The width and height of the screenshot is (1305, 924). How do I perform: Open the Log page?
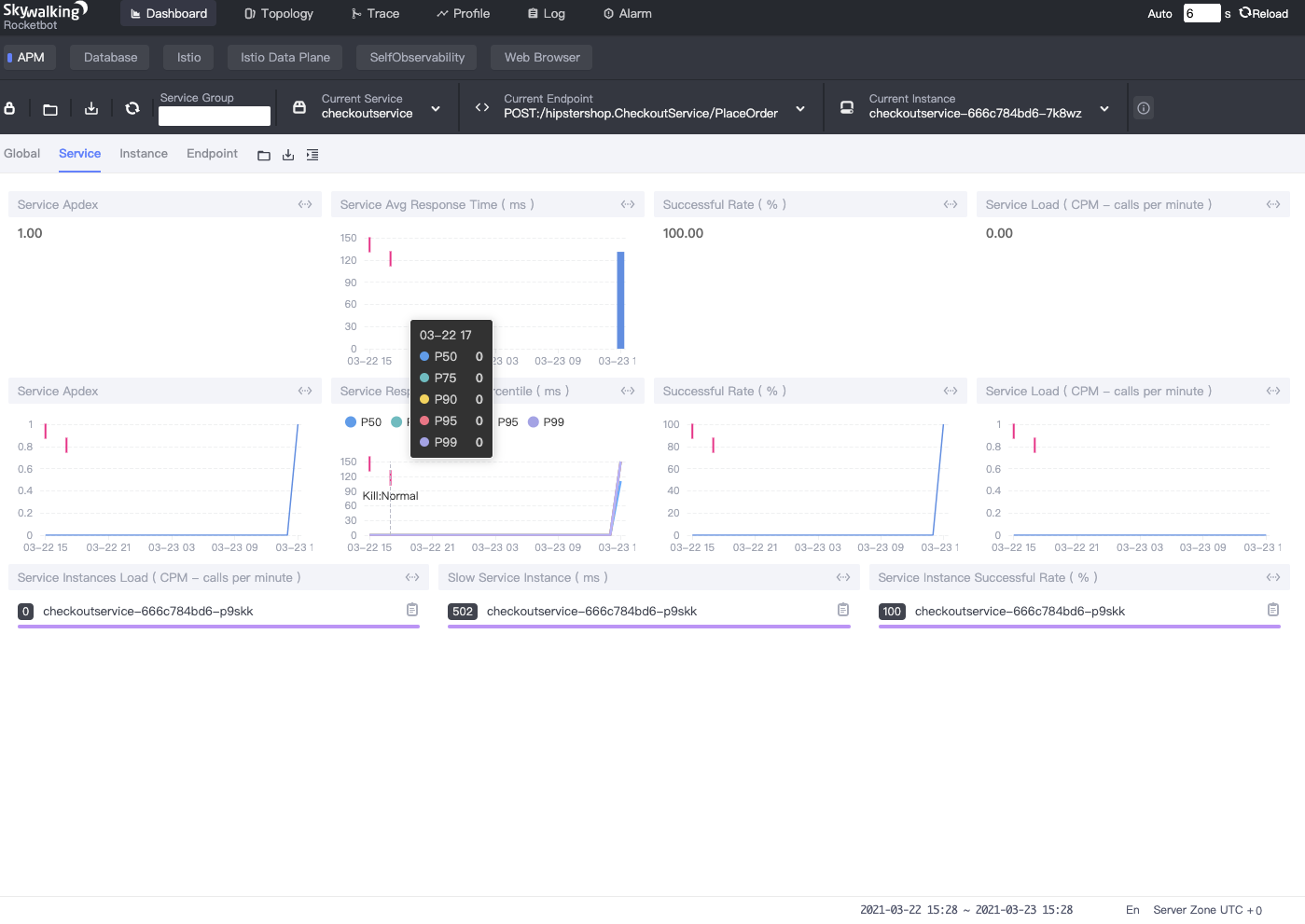[x=547, y=13]
